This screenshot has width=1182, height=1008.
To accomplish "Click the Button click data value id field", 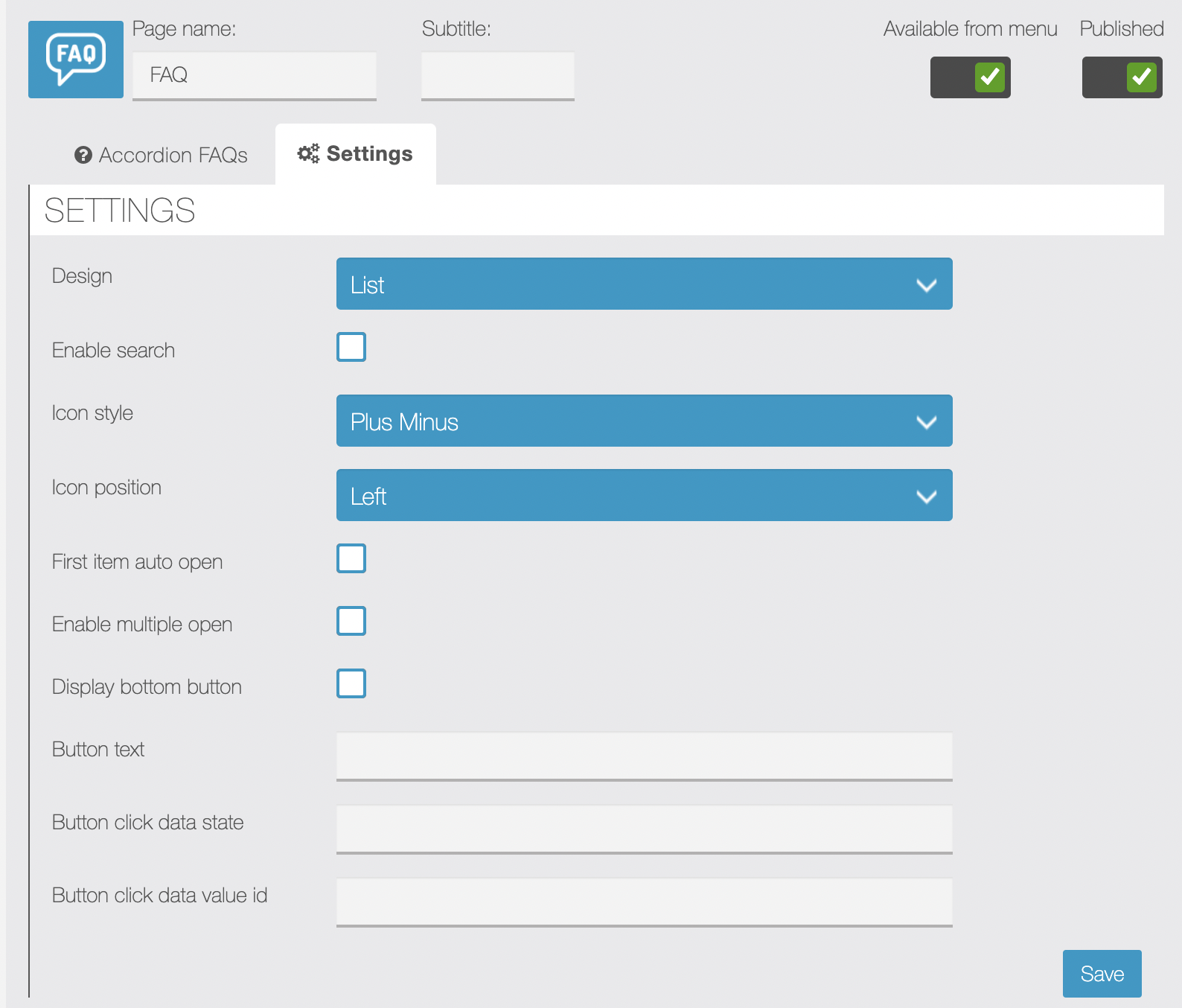I will tap(645, 902).
